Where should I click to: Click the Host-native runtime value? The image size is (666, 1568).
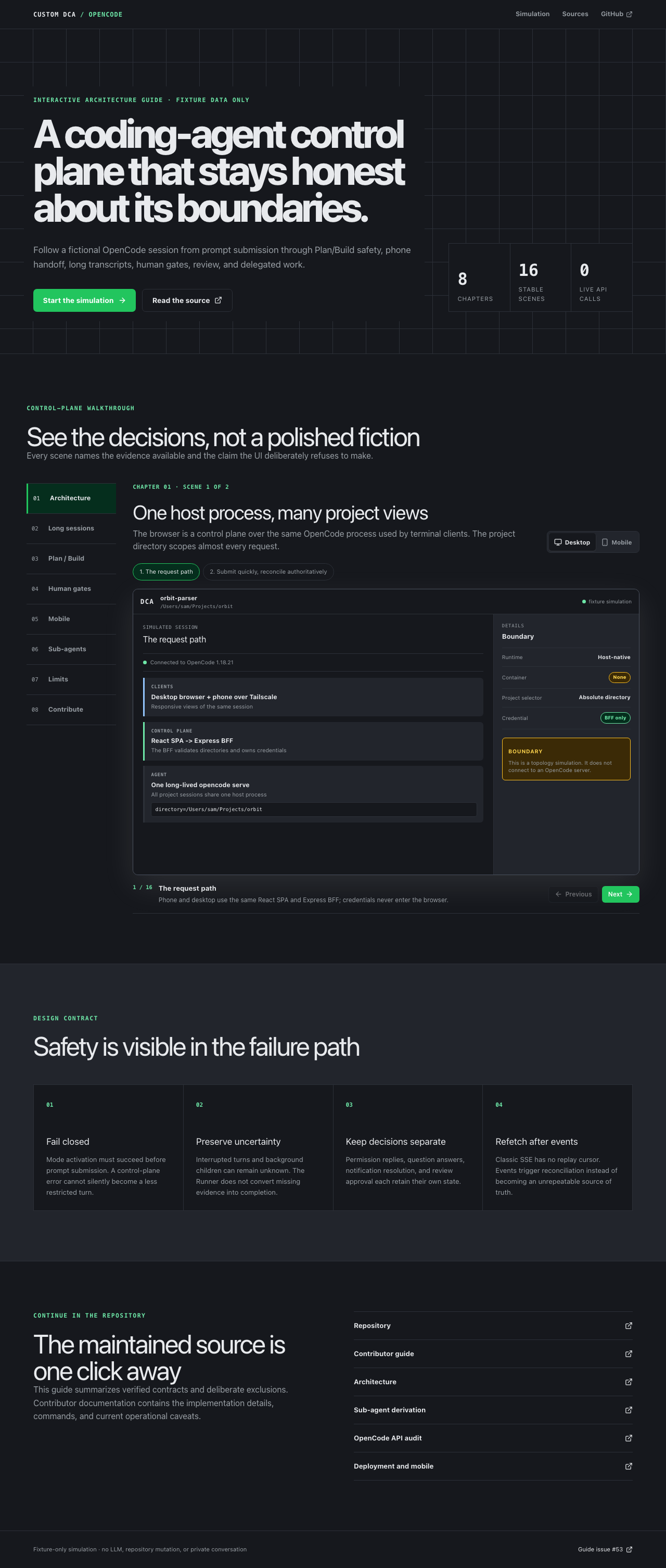coord(613,657)
